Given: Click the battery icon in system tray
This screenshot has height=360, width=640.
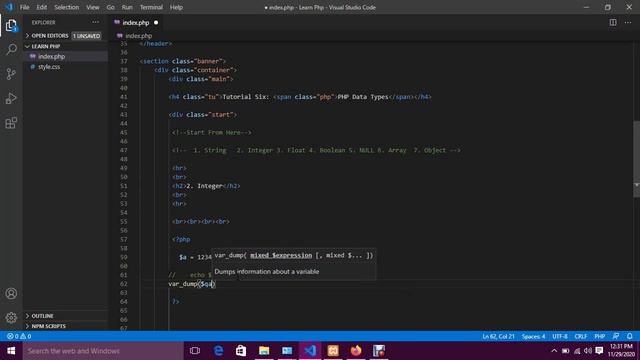Looking at the screenshot, I should (565, 351).
